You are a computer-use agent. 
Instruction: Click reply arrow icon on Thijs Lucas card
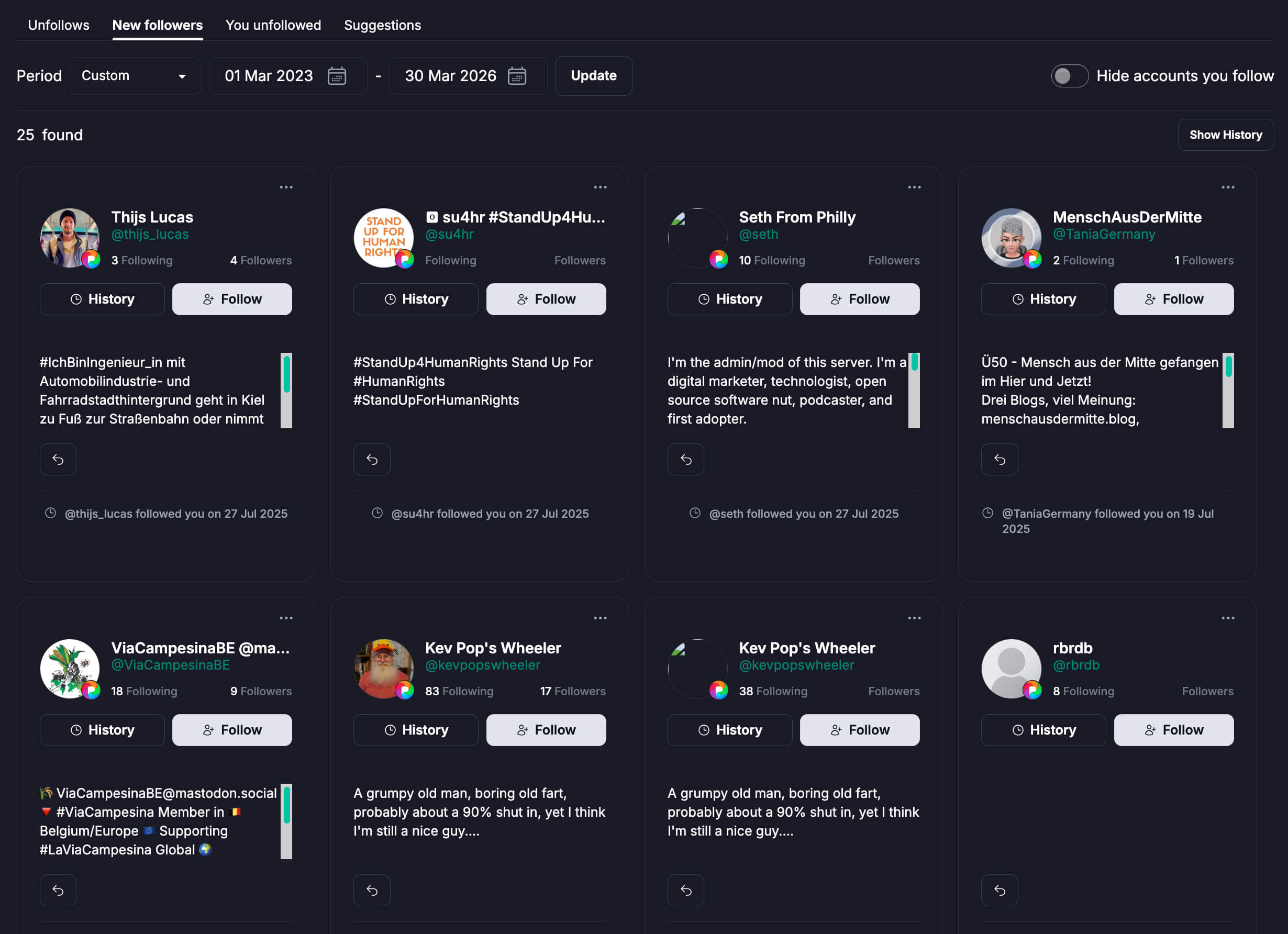point(58,459)
